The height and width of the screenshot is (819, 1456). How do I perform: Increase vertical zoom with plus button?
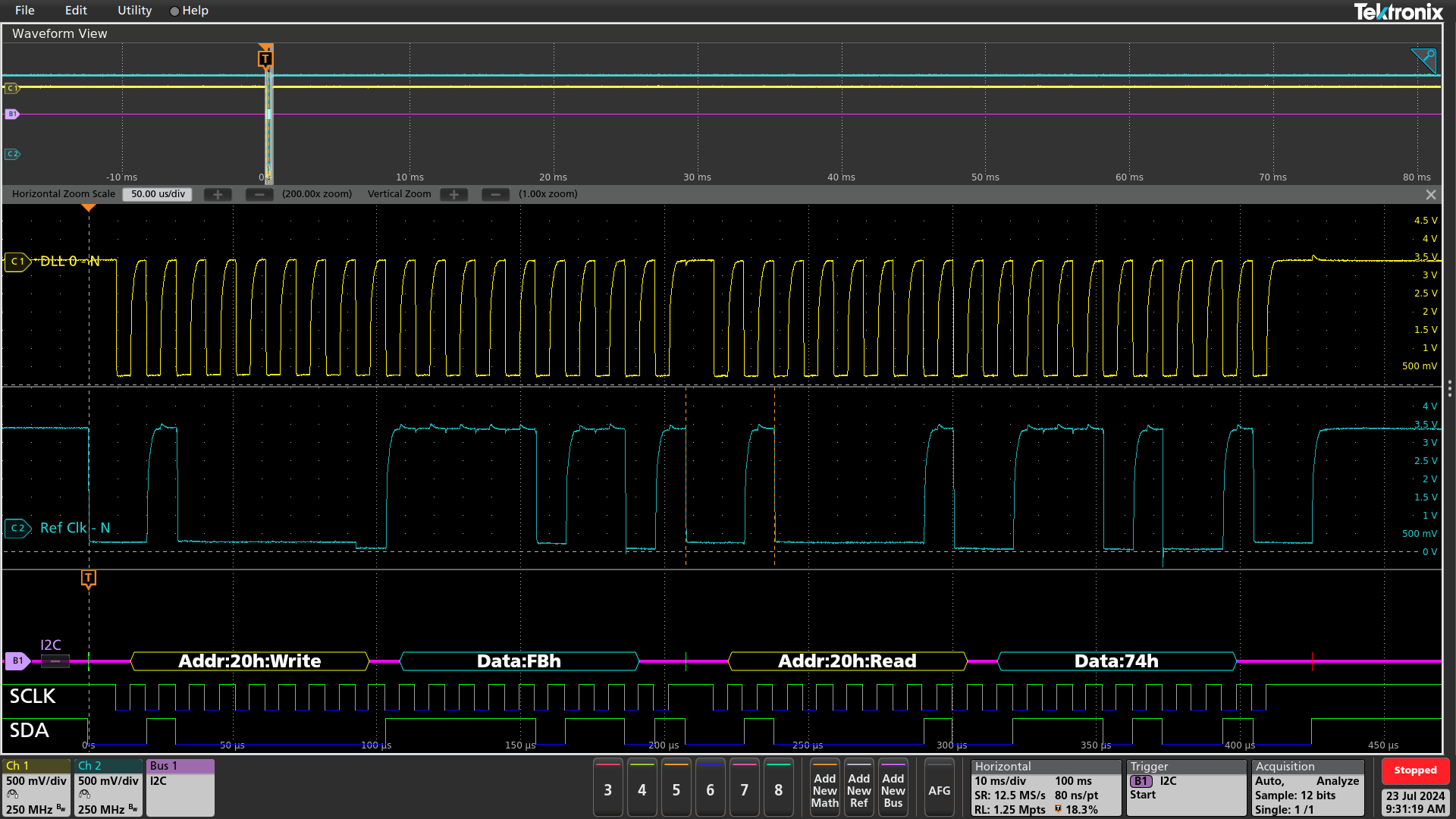pyautogui.click(x=454, y=194)
